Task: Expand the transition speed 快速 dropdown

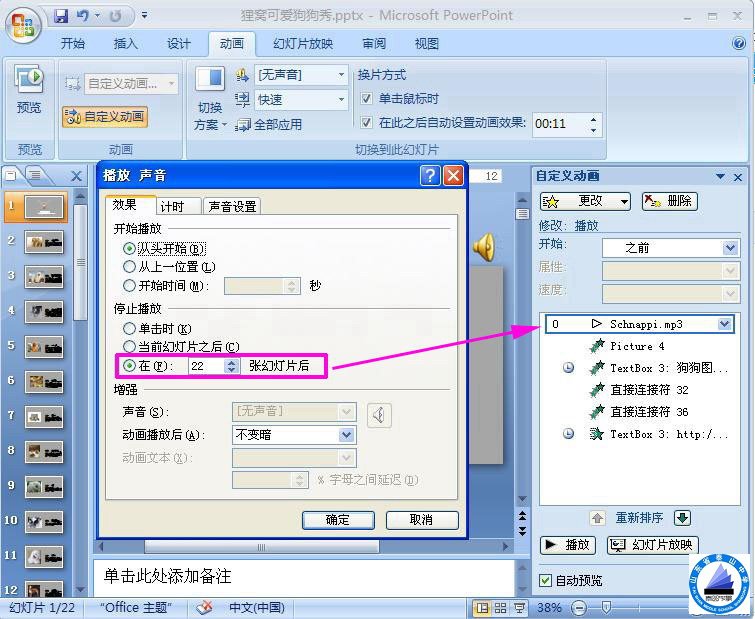Action: point(340,100)
